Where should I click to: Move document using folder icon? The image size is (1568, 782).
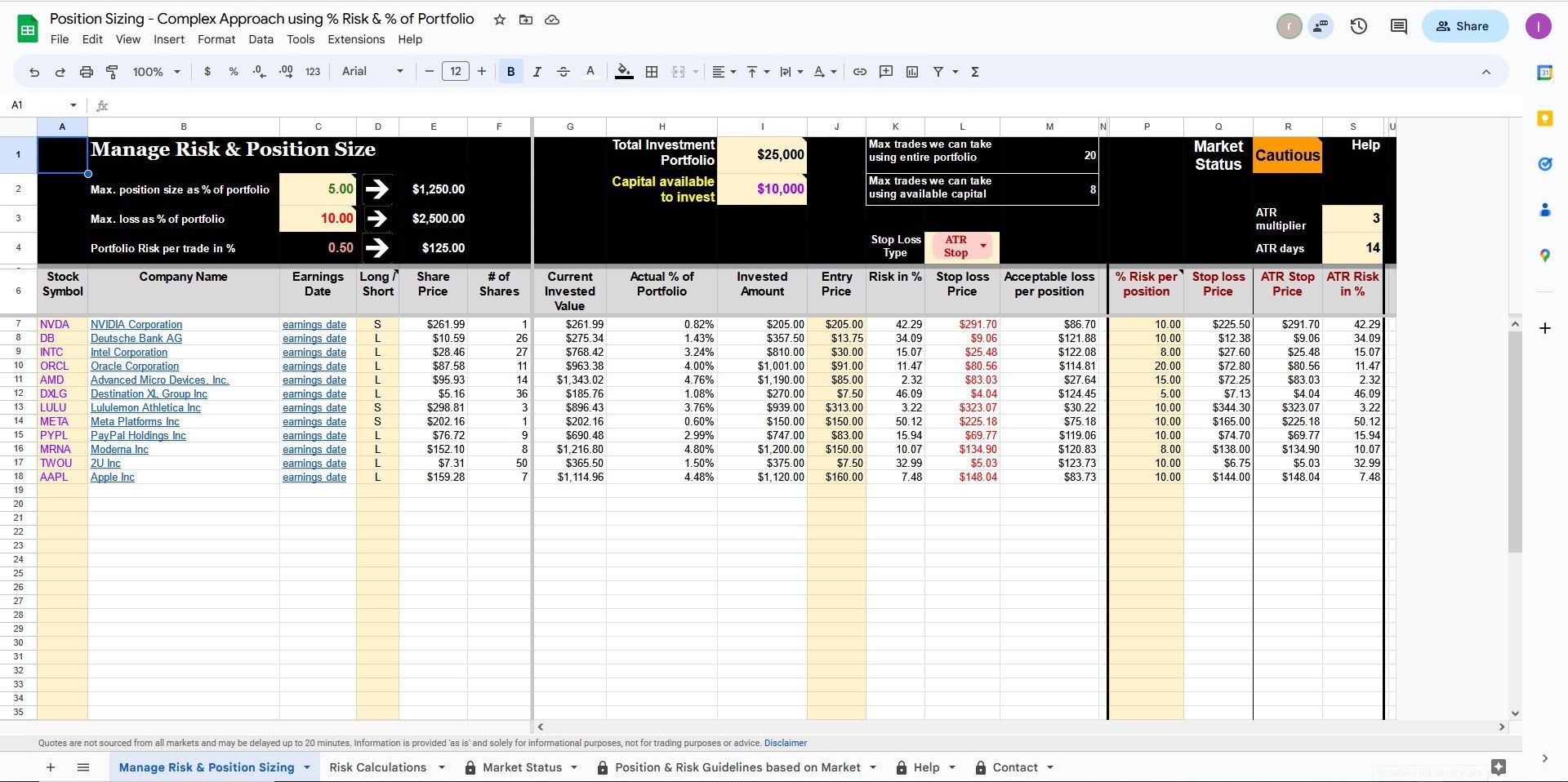[x=526, y=20]
